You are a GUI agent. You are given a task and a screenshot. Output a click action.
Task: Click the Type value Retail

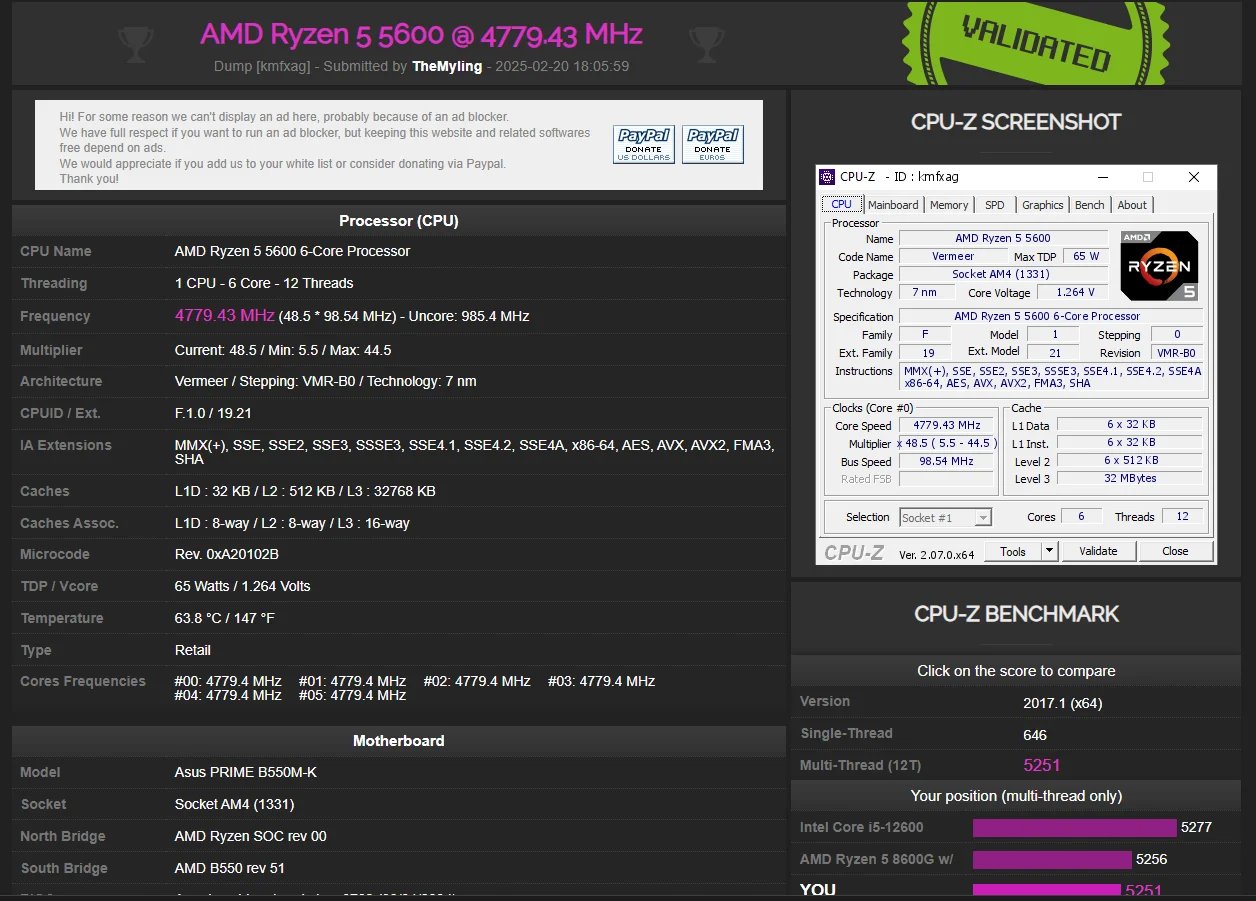193,650
